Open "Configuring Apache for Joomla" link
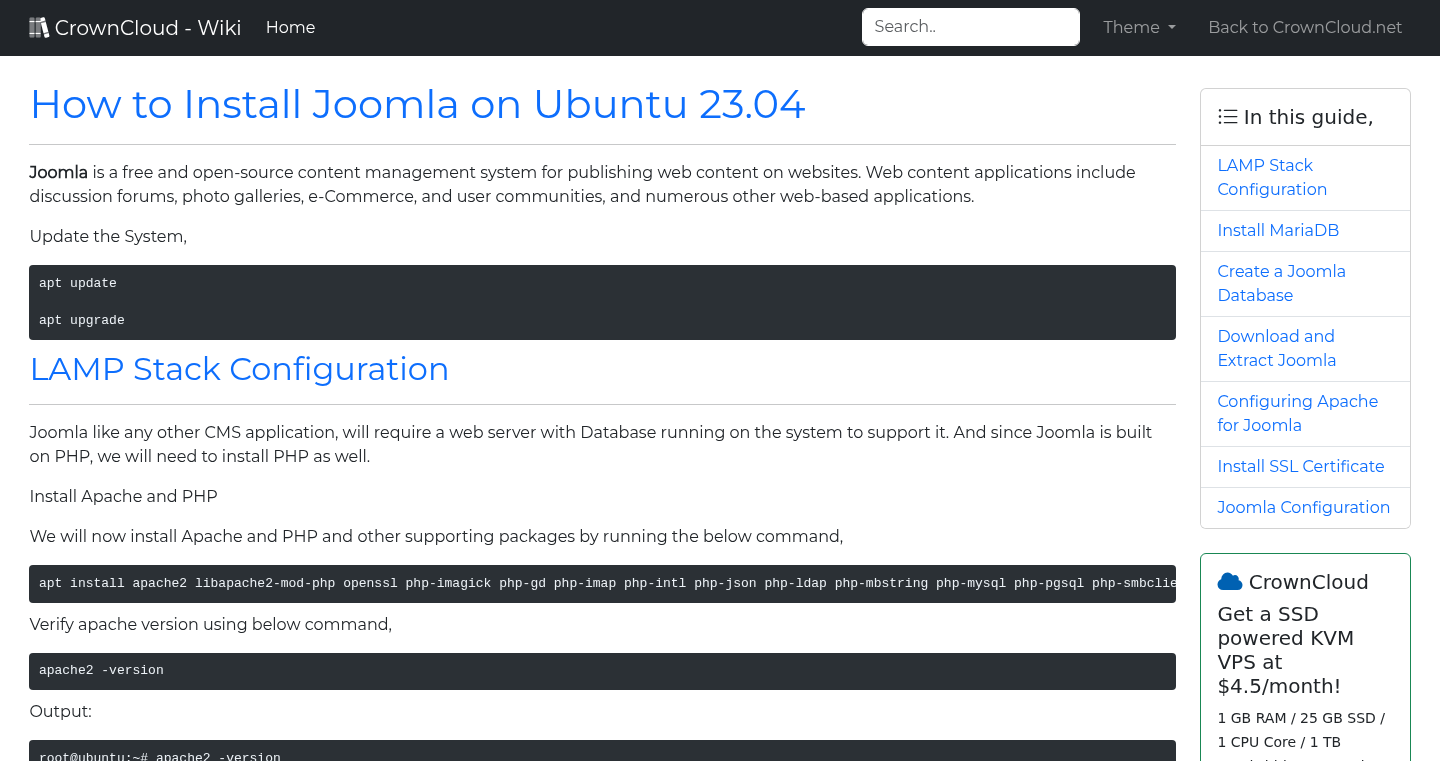 click(x=1297, y=413)
